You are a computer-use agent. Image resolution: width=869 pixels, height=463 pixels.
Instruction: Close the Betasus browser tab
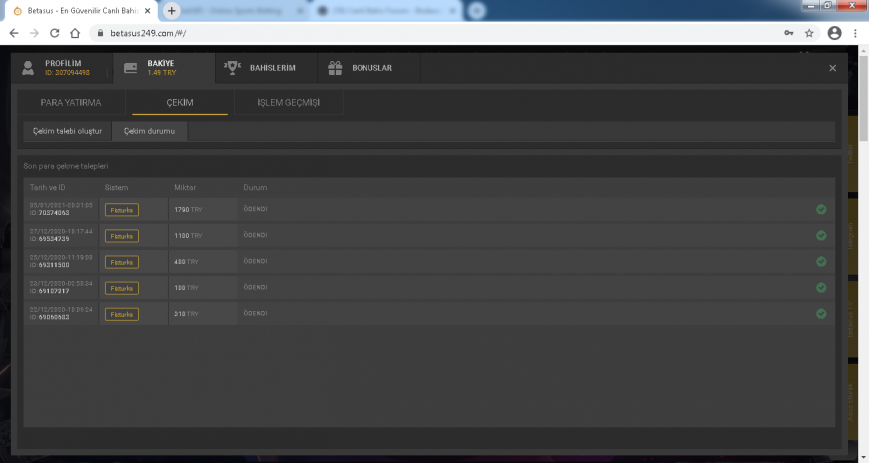tap(147, 11)
